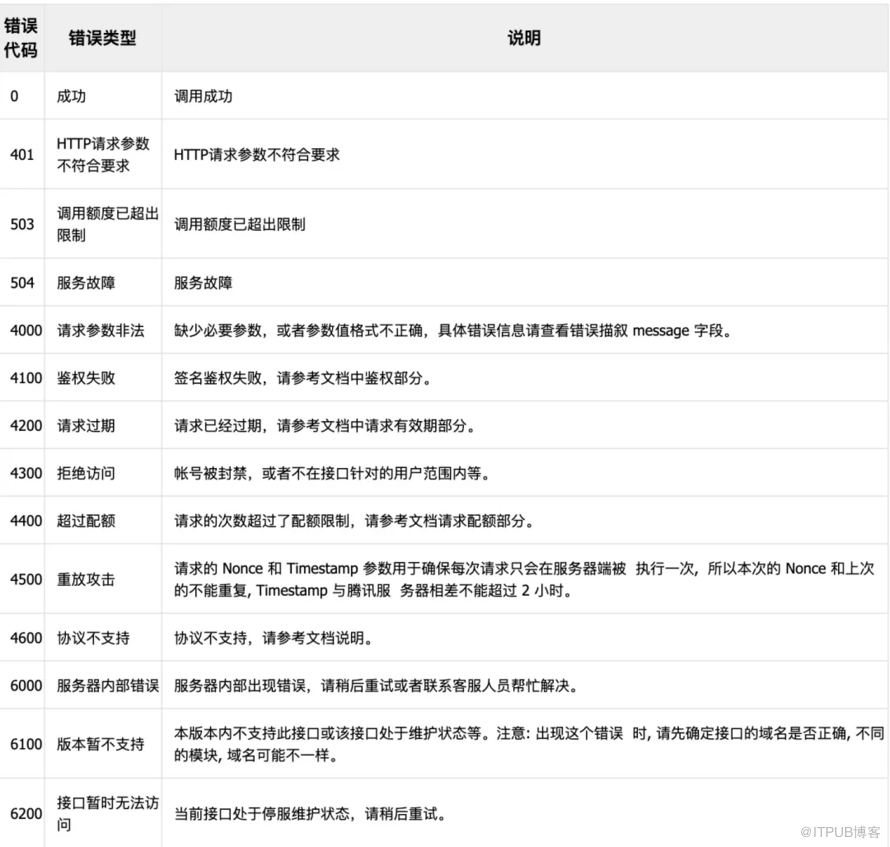
Task: Click the 错误代码 column header
Action: pyautogui.click(x=20, y=38)
